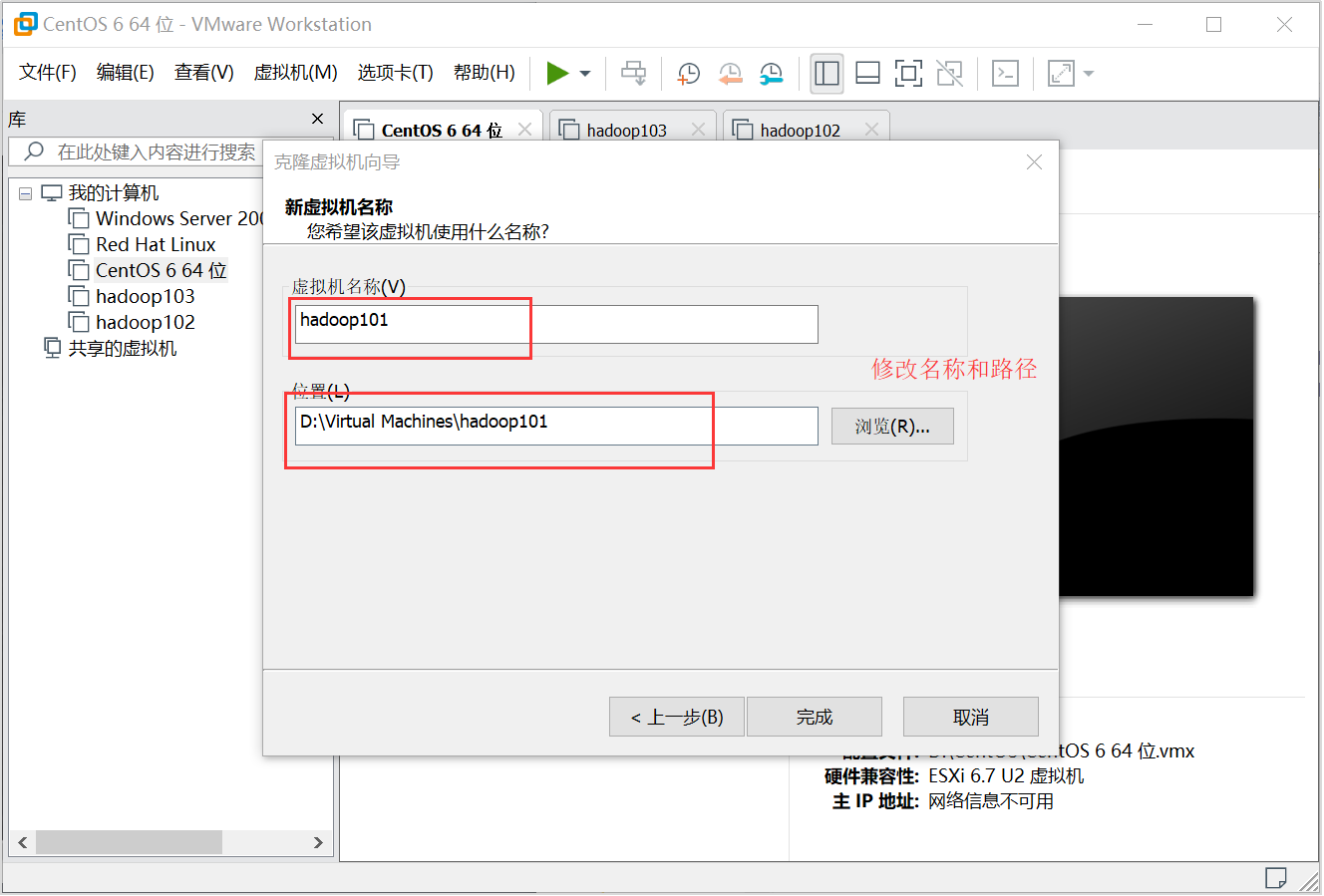Close the CentOS 6 64 位 tab
The width and height of the screenshot is (1324, 896).
[x=524, y=130]
